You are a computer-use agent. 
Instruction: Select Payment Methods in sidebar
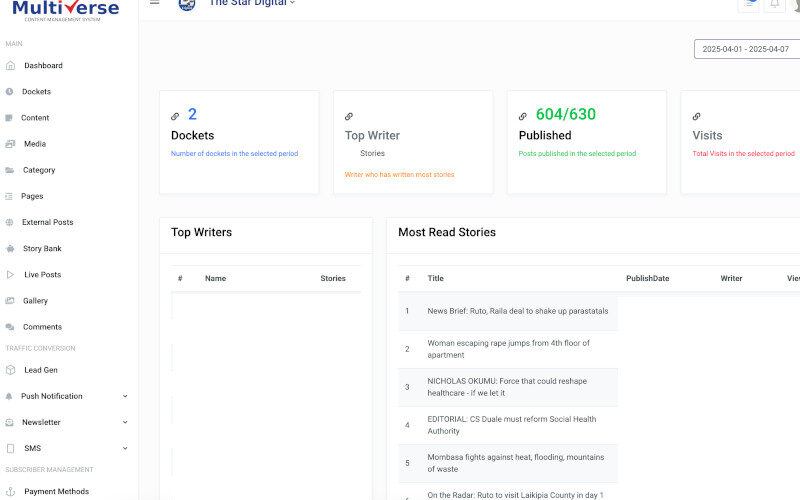(56, 491)
